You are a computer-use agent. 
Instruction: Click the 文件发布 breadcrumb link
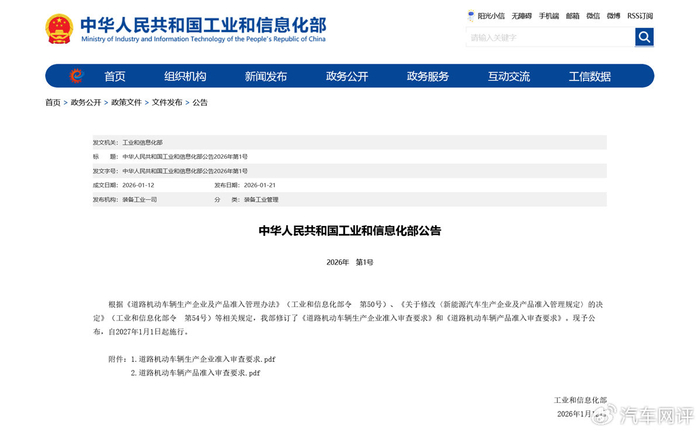(167, 102)
